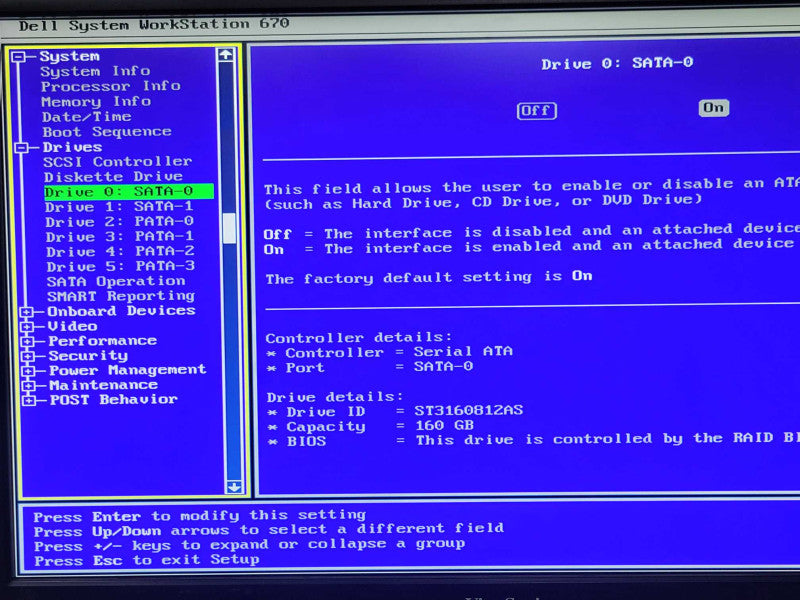Click the Port value SATA-0 in details
Image resolution: width=800 pixels, height=600 pixels.
(x=443, y=366)
